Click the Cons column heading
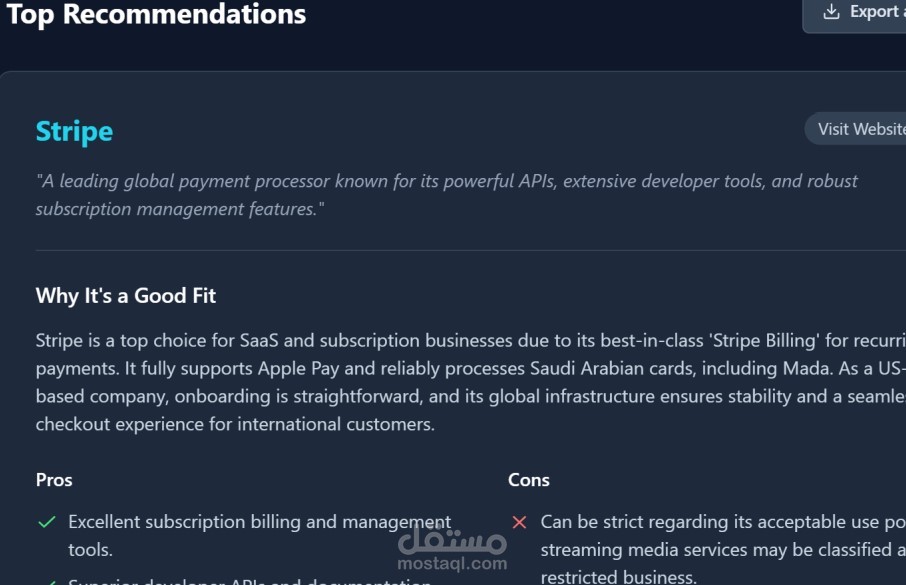Image resolution: width=906 pixels, height=585 pixels. click(x=529, y=479)
